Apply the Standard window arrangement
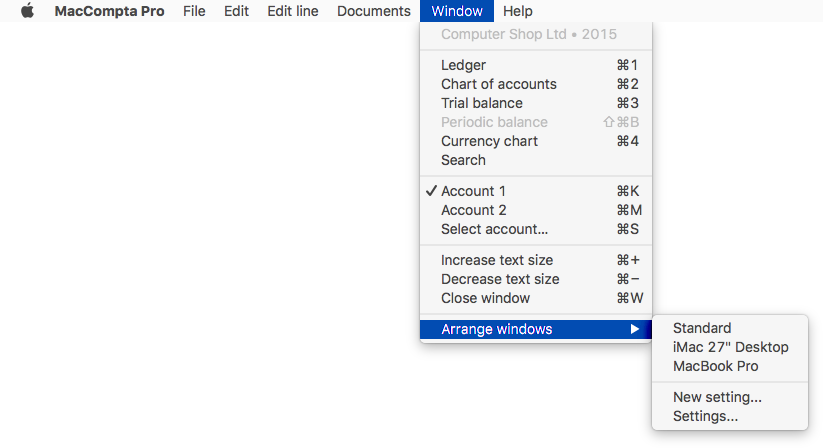Viewport: 823px width, 448px height. click(730, 328)
